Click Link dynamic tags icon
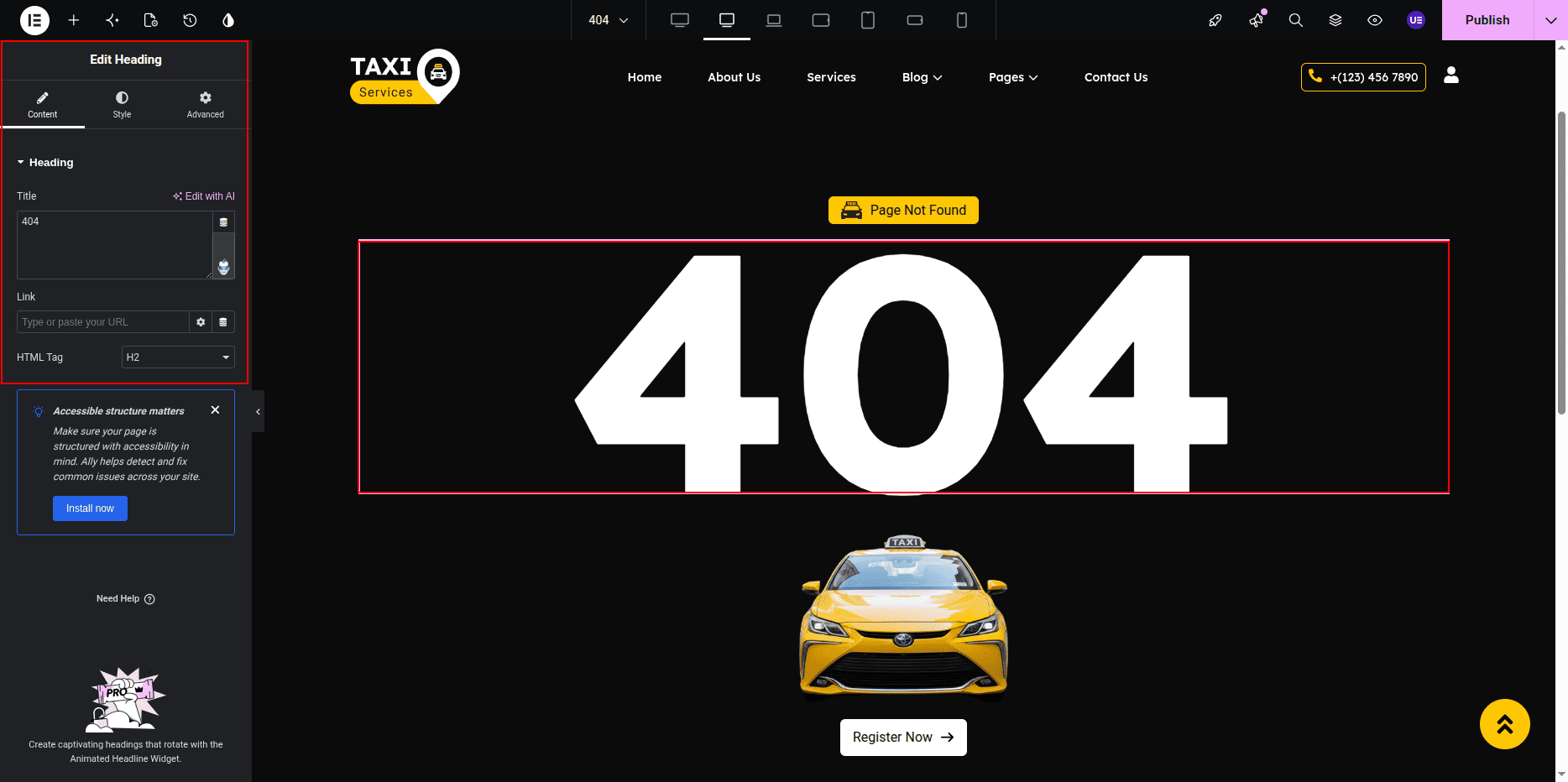This screenshot has width=1568, height=782. 223,322
